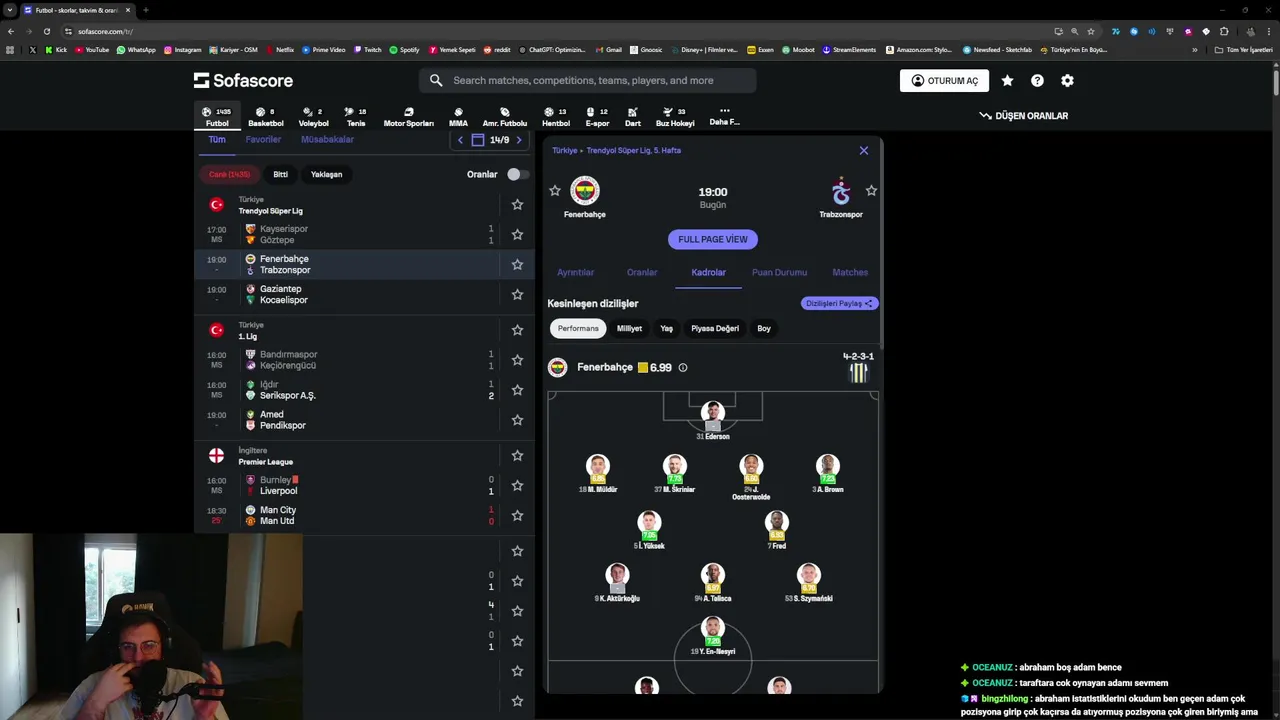Favorite the Fenerbahçe team star in panel
This screenshot has height=720, width=1280.
[x=555, y=190]
